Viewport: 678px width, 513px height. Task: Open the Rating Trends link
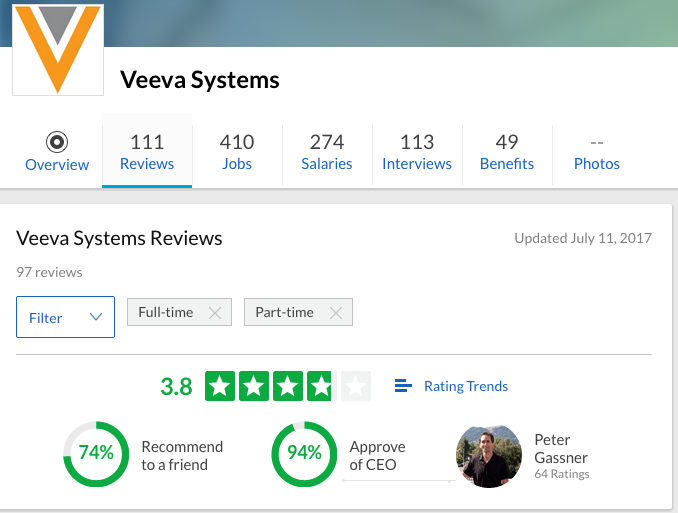pos(466,386)
